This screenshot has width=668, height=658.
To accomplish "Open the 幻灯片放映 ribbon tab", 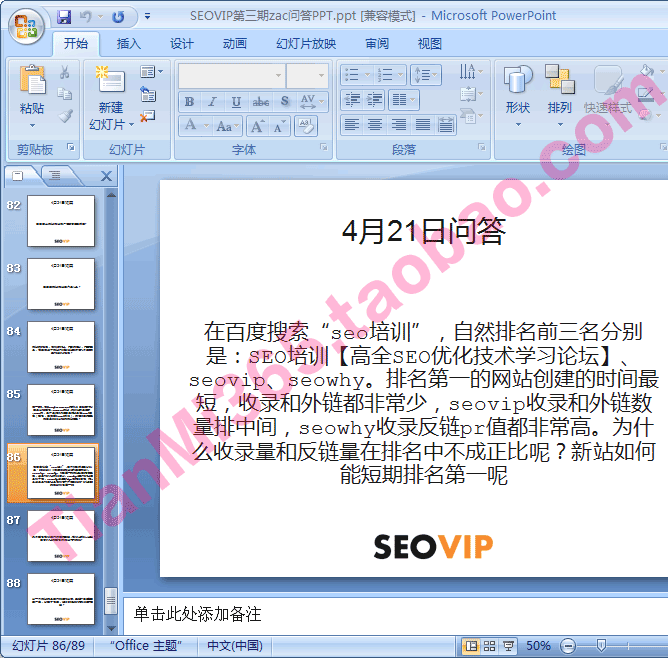I will click(306, 43).
